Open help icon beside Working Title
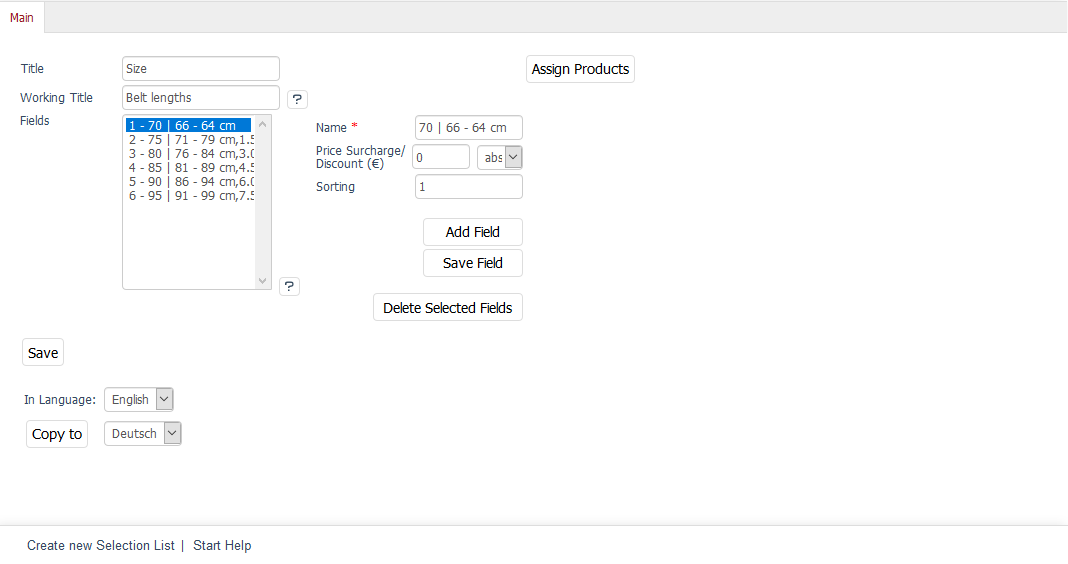 (x=297, y=99)
